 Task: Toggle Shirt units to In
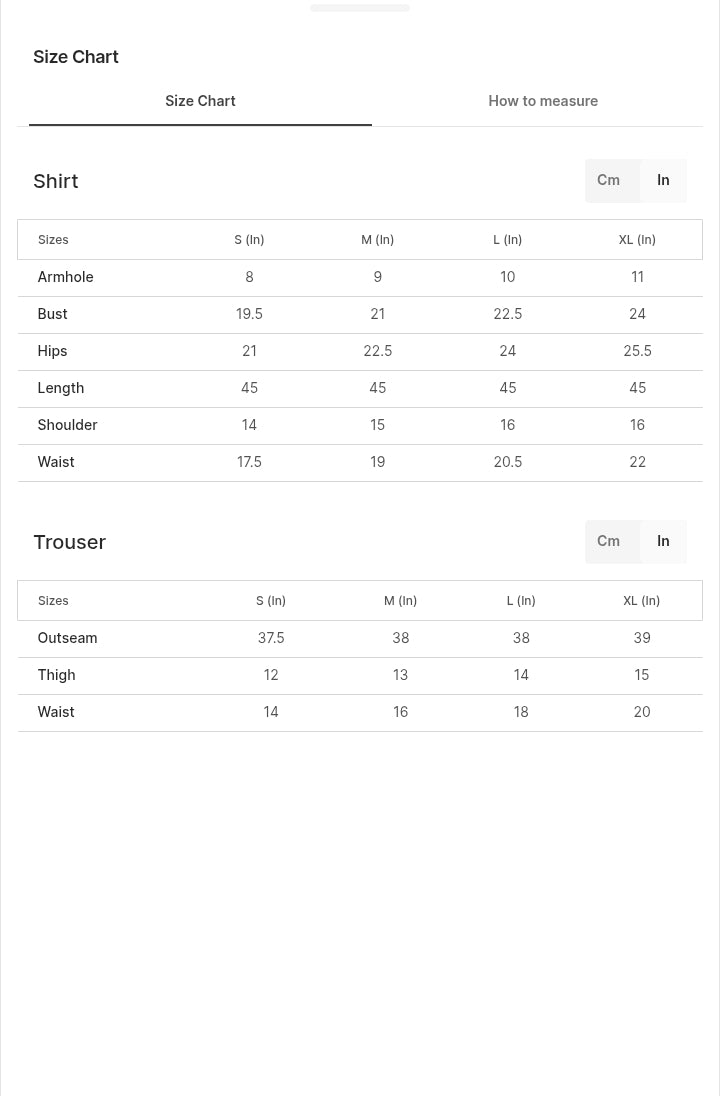coord(663,180)
